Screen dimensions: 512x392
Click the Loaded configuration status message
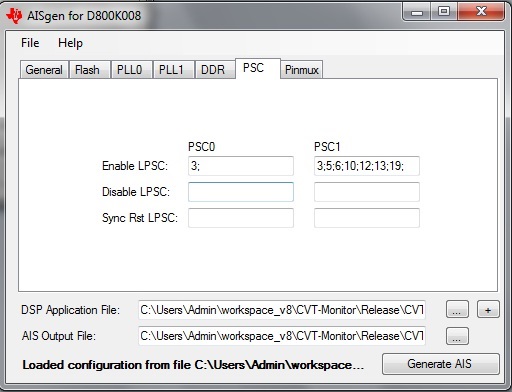tap(193, 365)
